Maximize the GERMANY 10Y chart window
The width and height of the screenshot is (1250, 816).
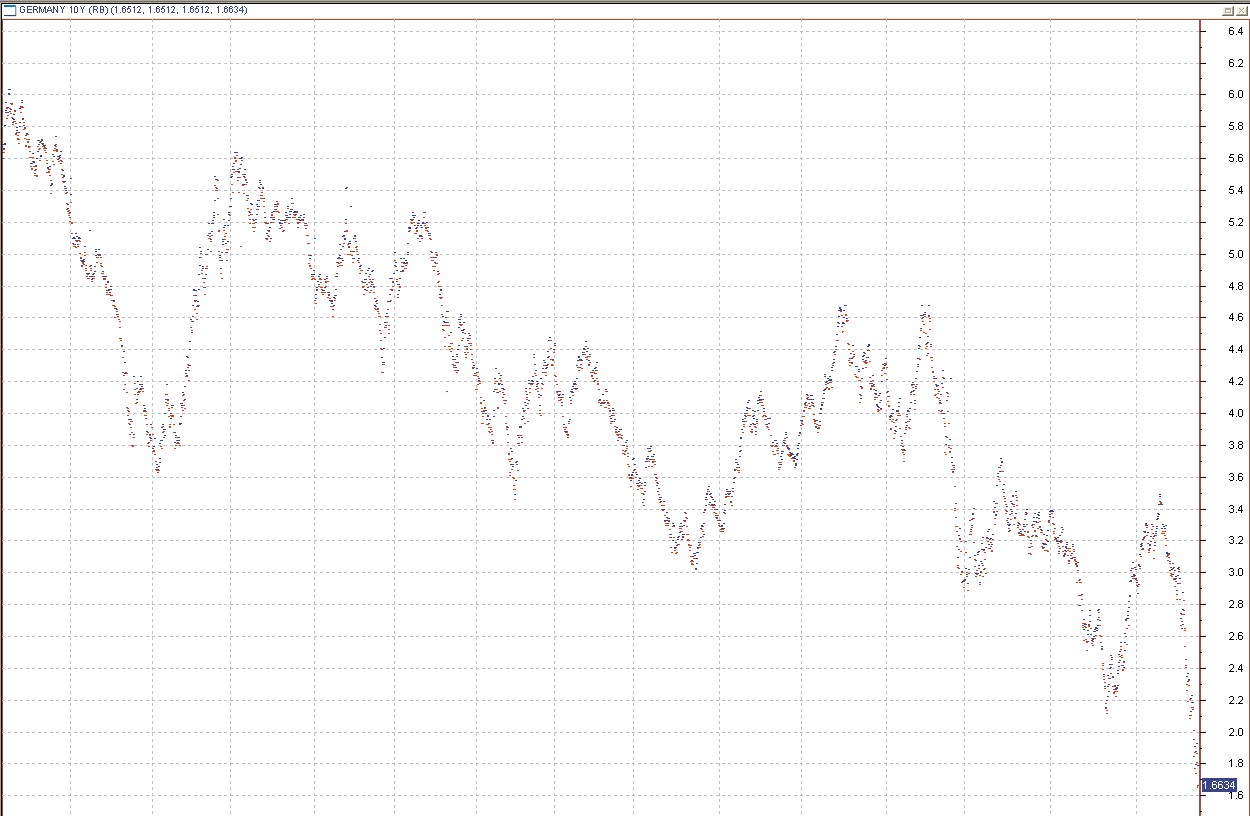click(x=1228, y=9)
